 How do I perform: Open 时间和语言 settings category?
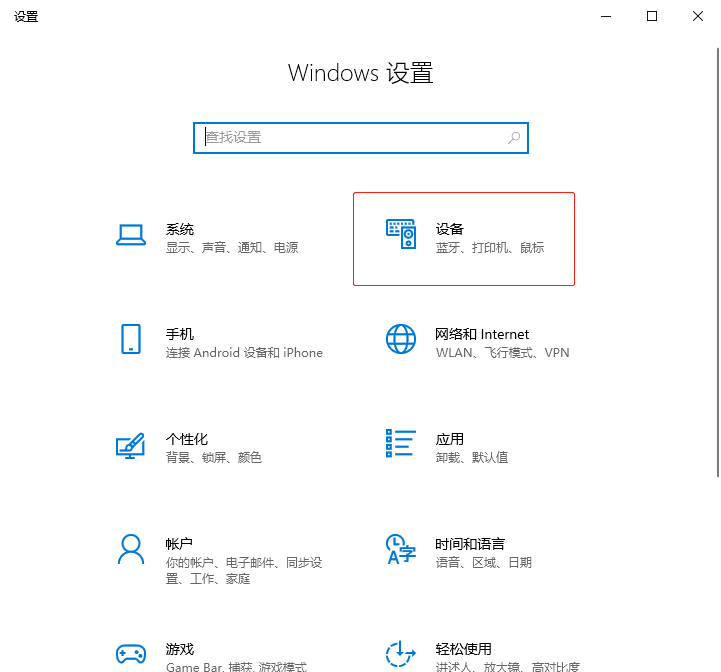[x=470, y=544]
